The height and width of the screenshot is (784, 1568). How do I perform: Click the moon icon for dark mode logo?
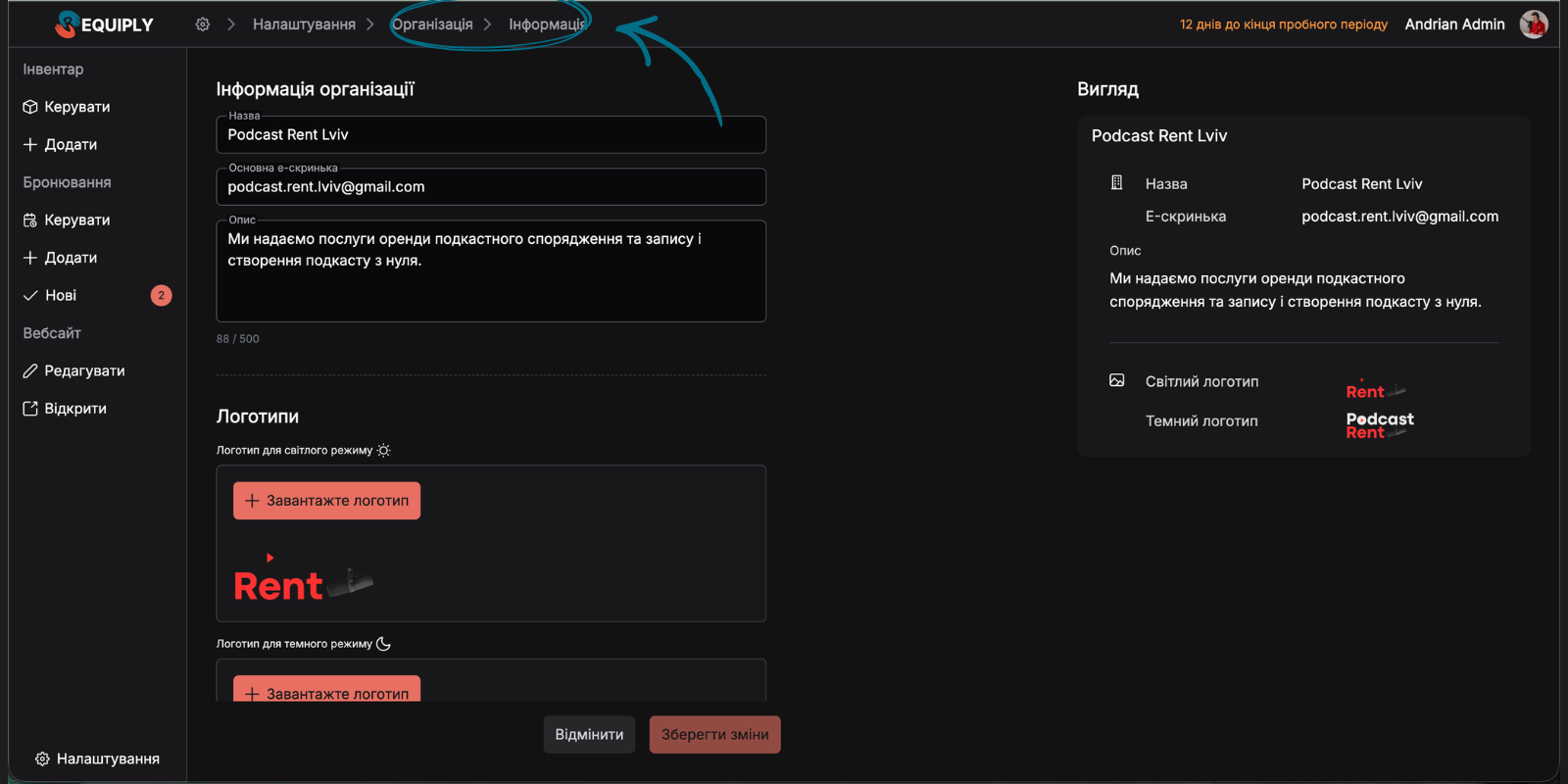[384, 644]
